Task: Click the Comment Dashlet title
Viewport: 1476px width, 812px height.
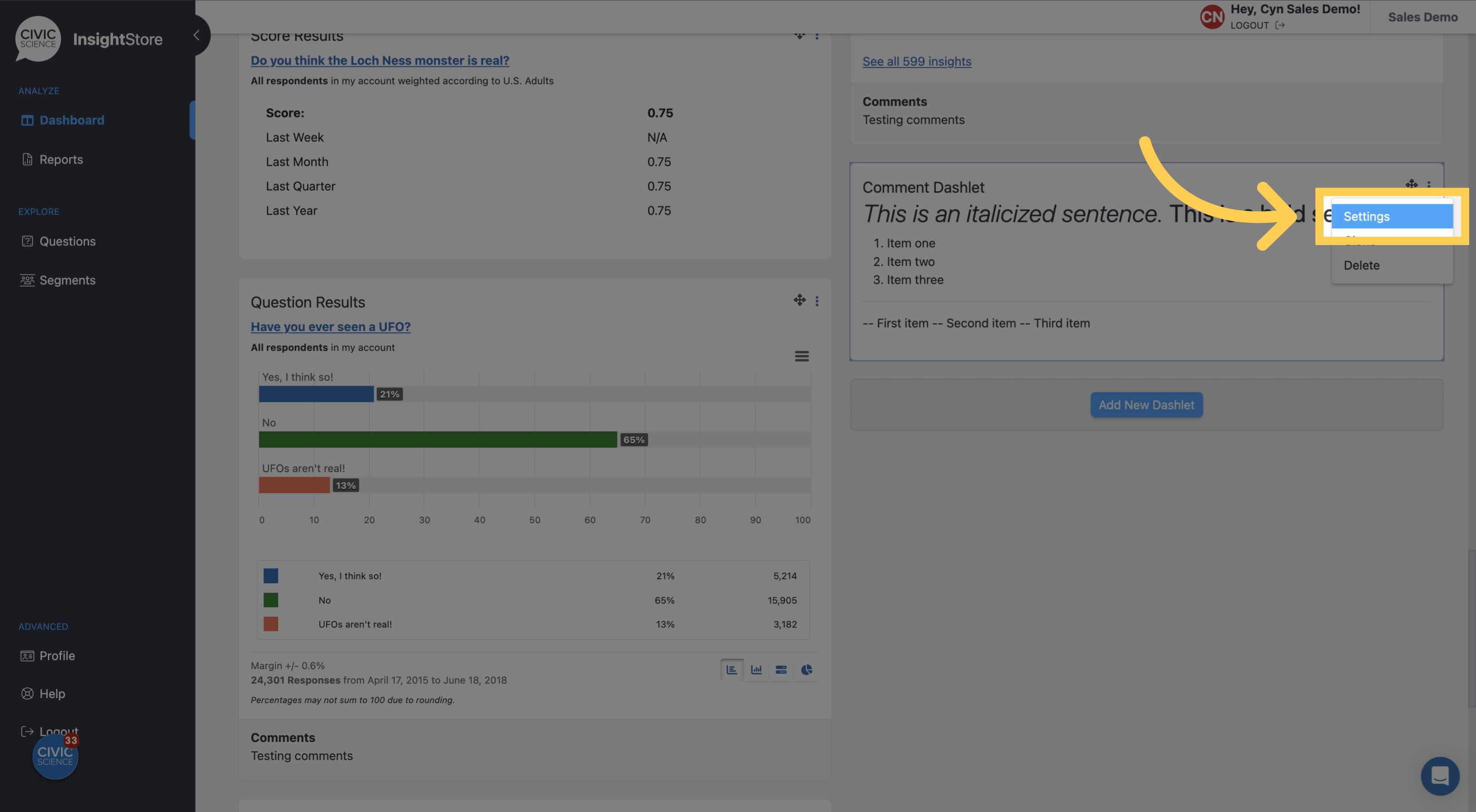Action: point(923,187)
